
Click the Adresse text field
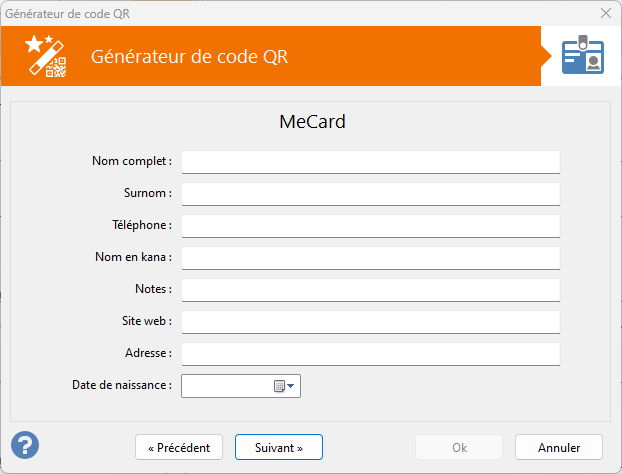371,354
